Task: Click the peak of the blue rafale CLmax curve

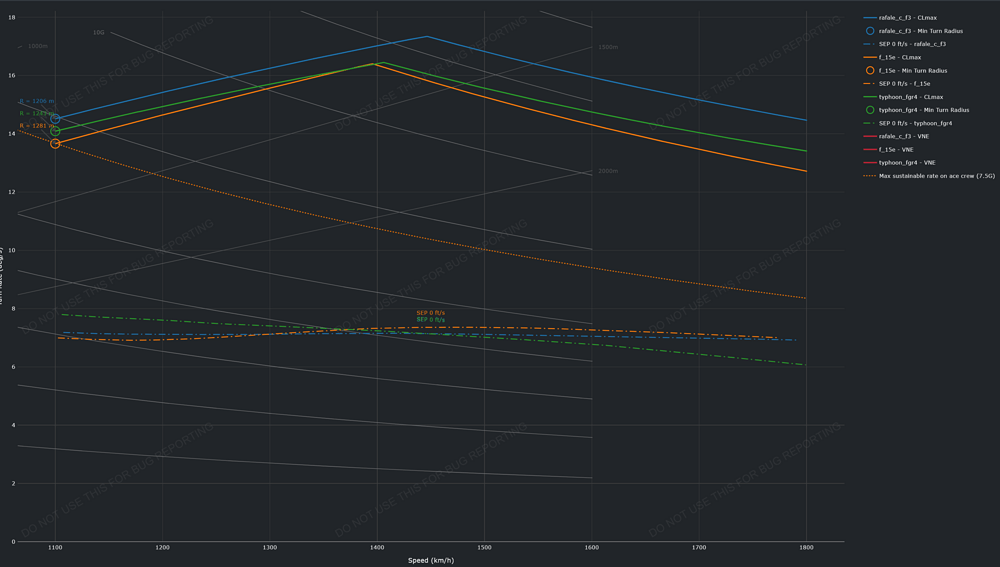Action: [x=427, y=36]
